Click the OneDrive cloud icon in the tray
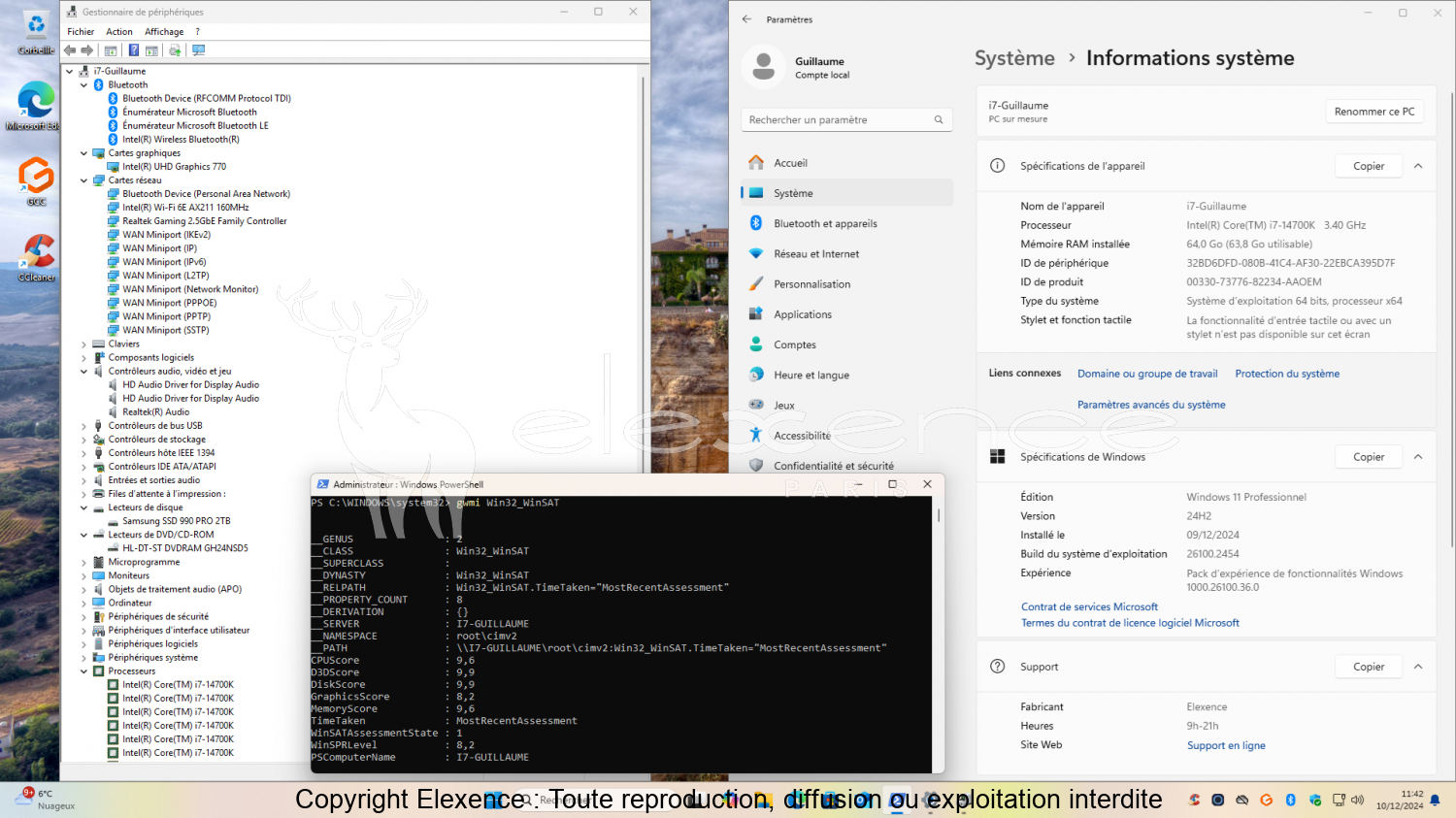The height and width of the screenshot is (818, 1456). tap(1242, 801)
